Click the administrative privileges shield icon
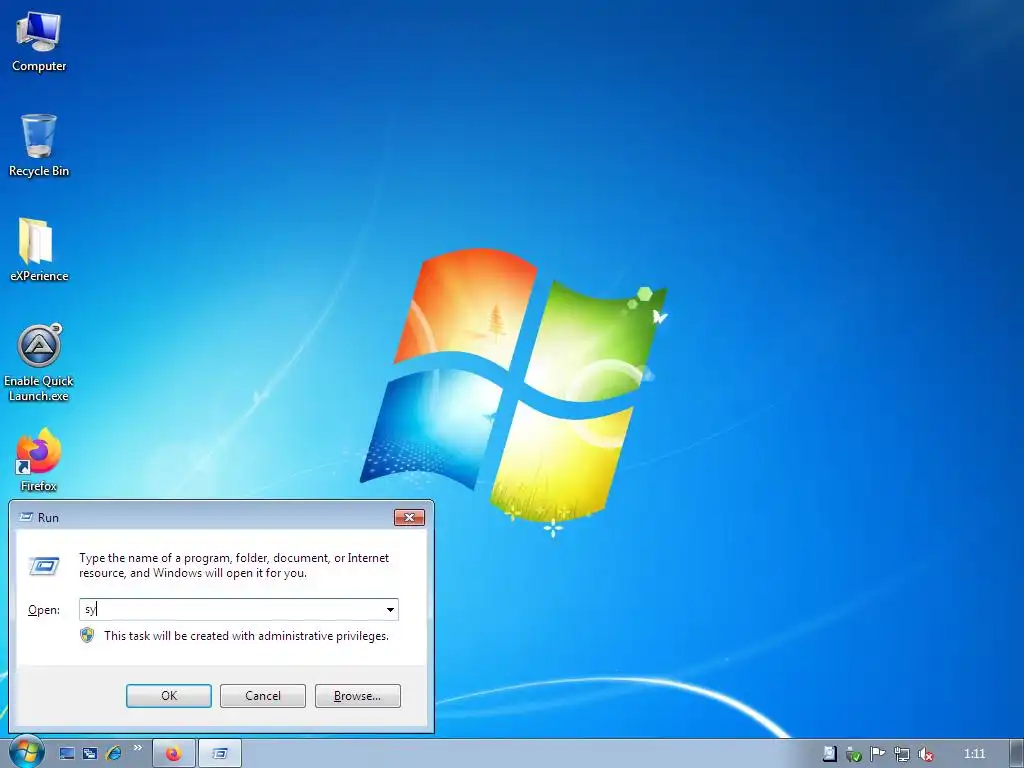1024x768 pixels. pos(87,635)
